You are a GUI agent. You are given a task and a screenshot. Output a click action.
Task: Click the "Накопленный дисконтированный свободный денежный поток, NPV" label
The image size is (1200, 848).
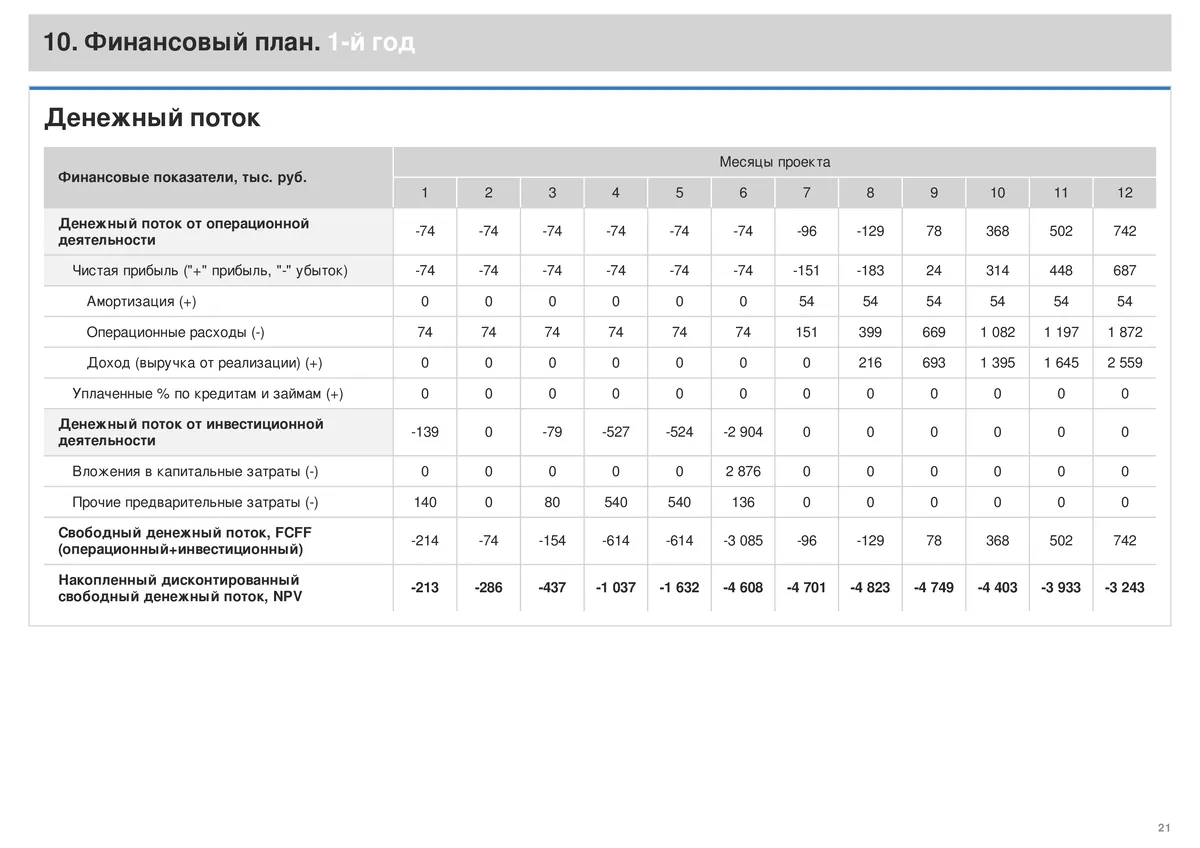tap(180, 588)
